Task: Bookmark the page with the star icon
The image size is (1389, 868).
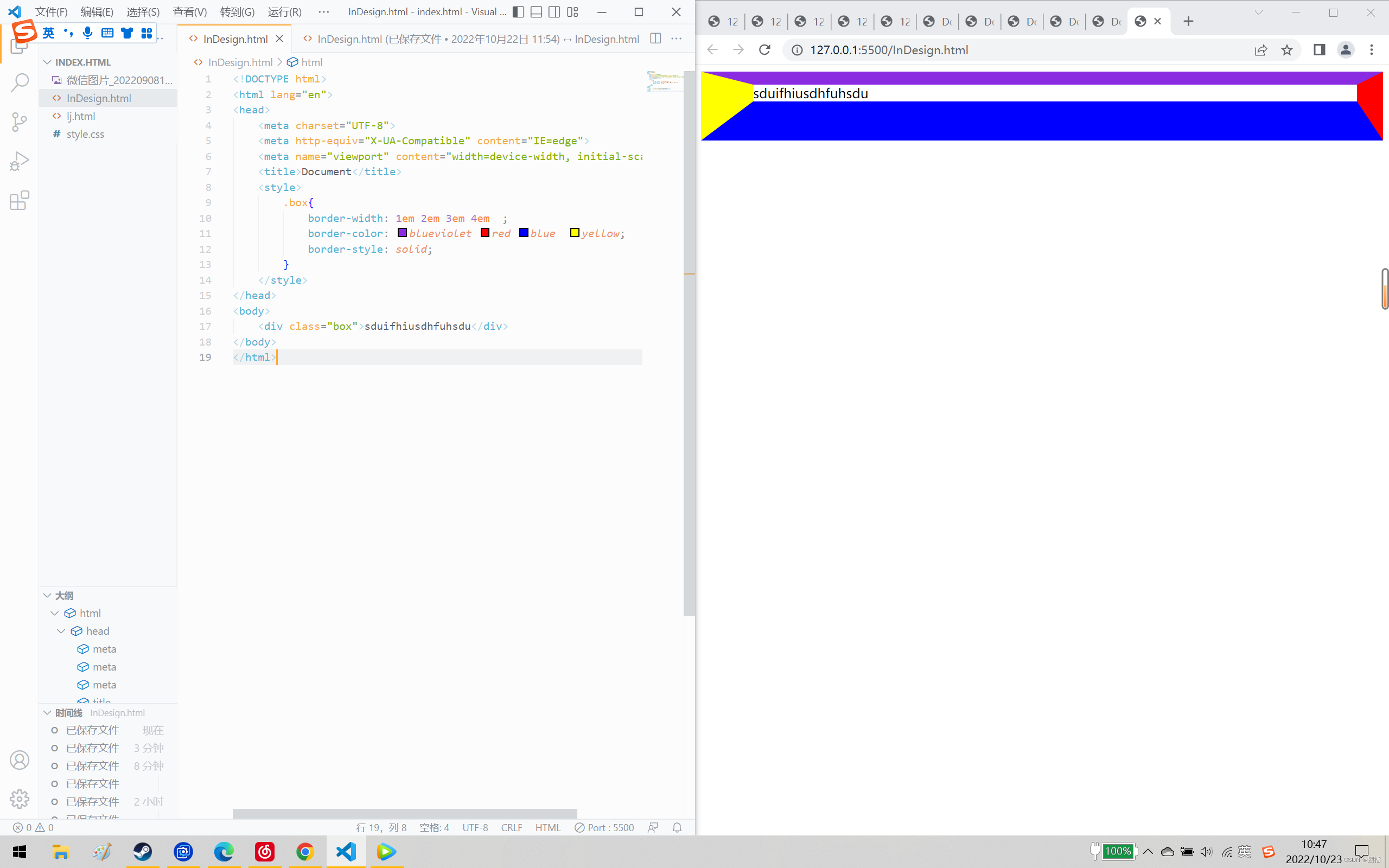Action: pyautogui.click(x=1288, y=50)
